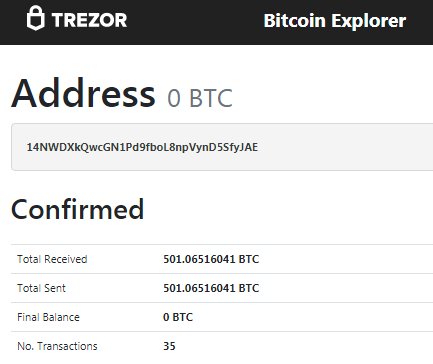This screenshot has width=433, height=364.
Task: Click the Total Sent table row
Action: (x=222, y=288)
